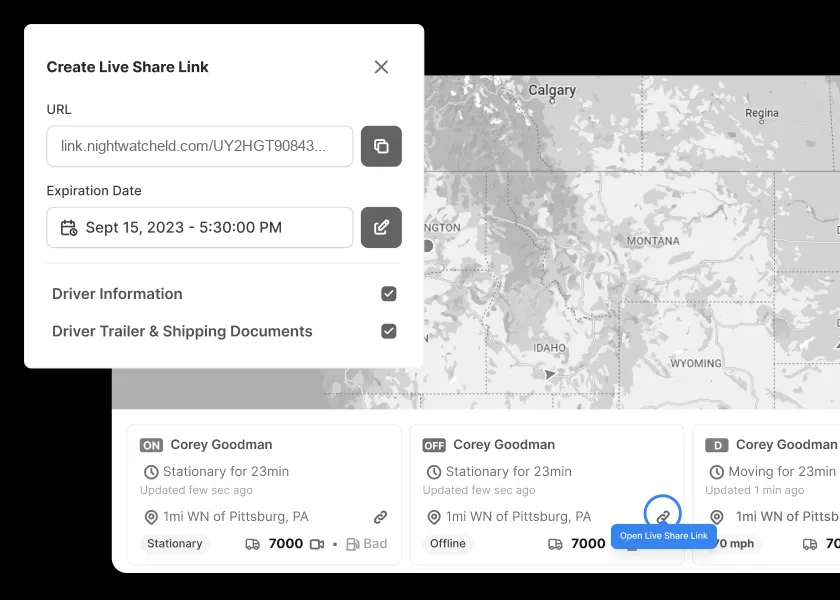Click the fuel pump icon next to Bad
The image size is (840, 600).
(x=352, y=544)
